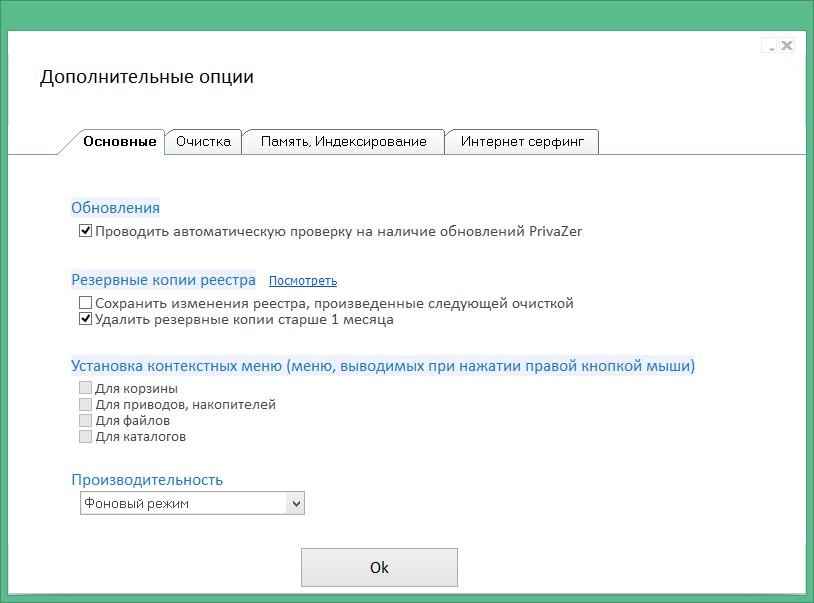Click the Обновления section heading

115,208
